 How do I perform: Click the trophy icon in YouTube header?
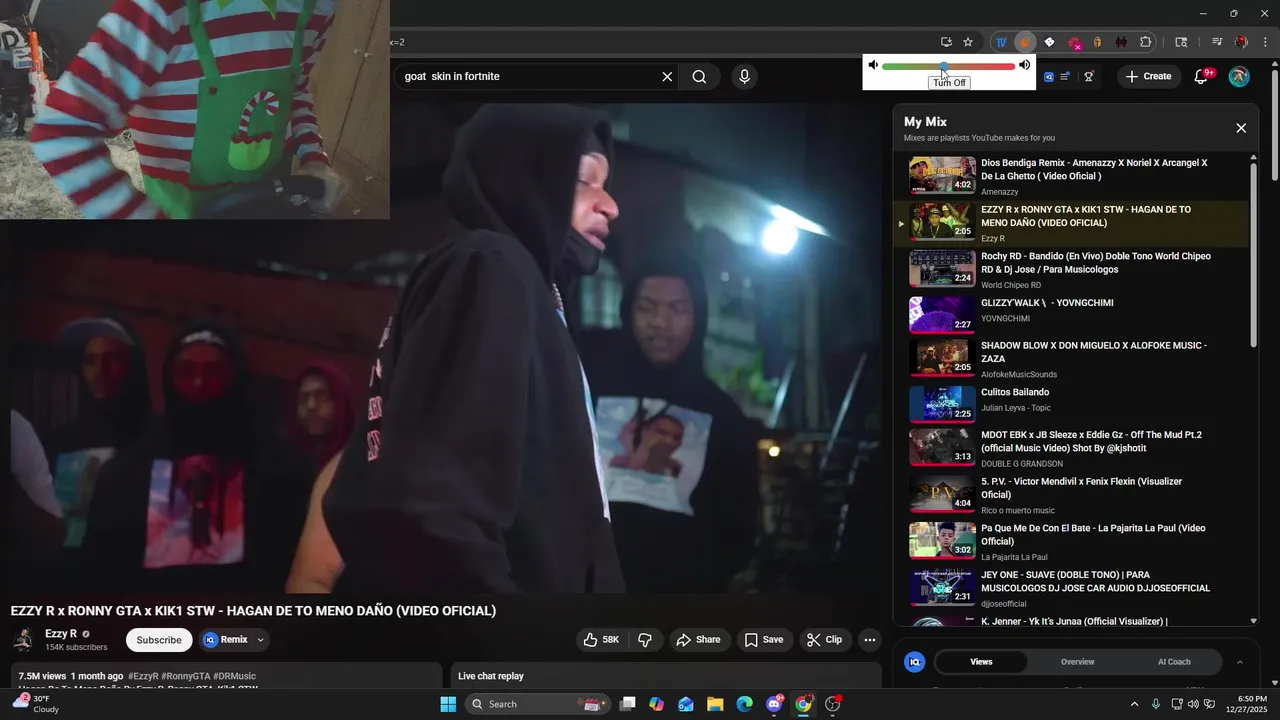coord(1089,77)
